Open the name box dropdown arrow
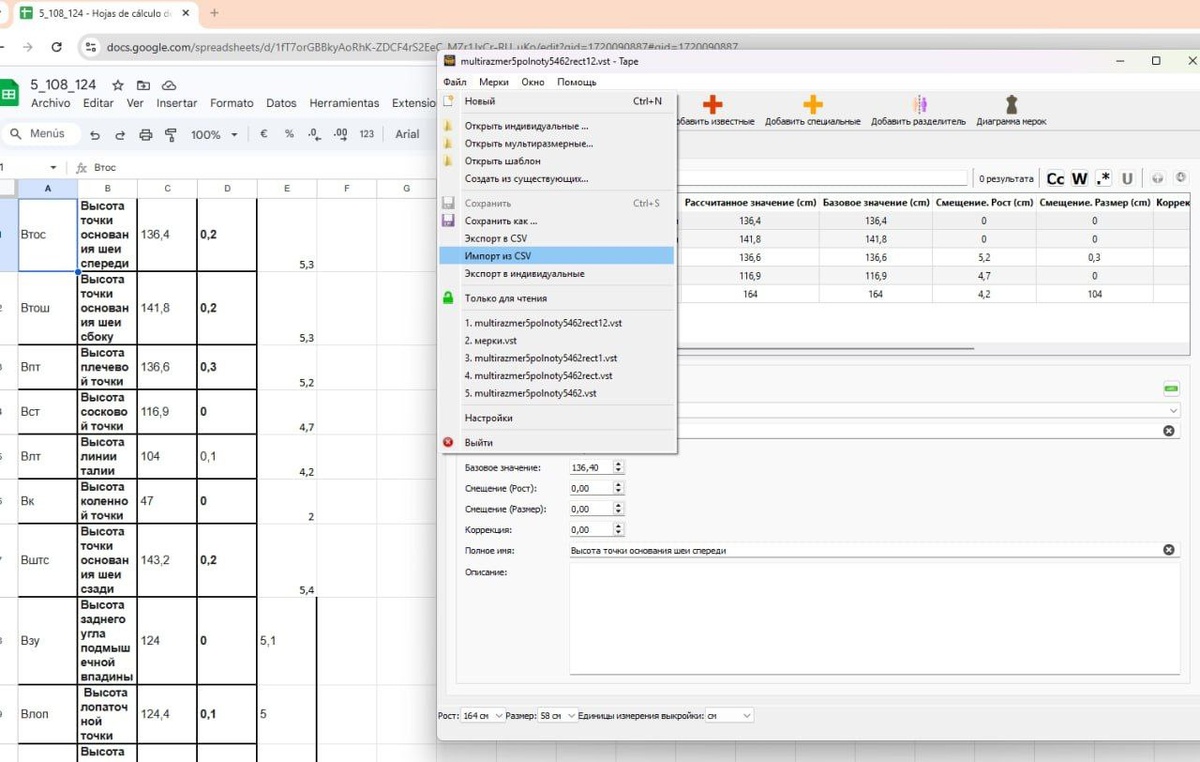 [53, 168]
